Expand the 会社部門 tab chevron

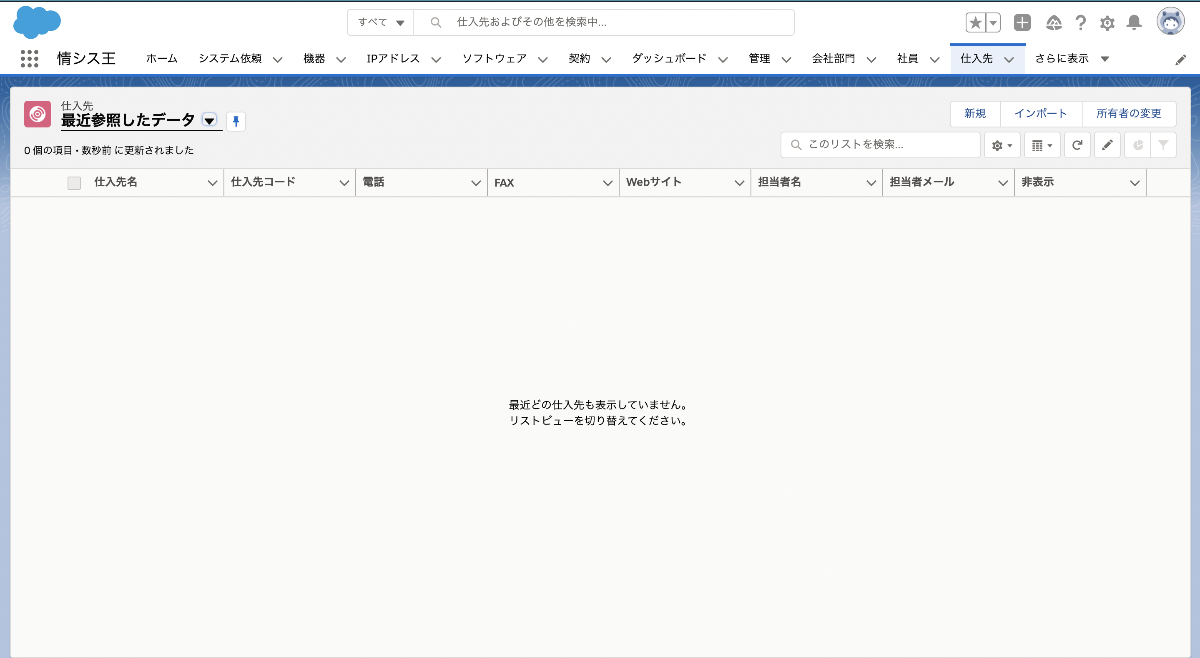pyautogui.click(x=871, y=59)
